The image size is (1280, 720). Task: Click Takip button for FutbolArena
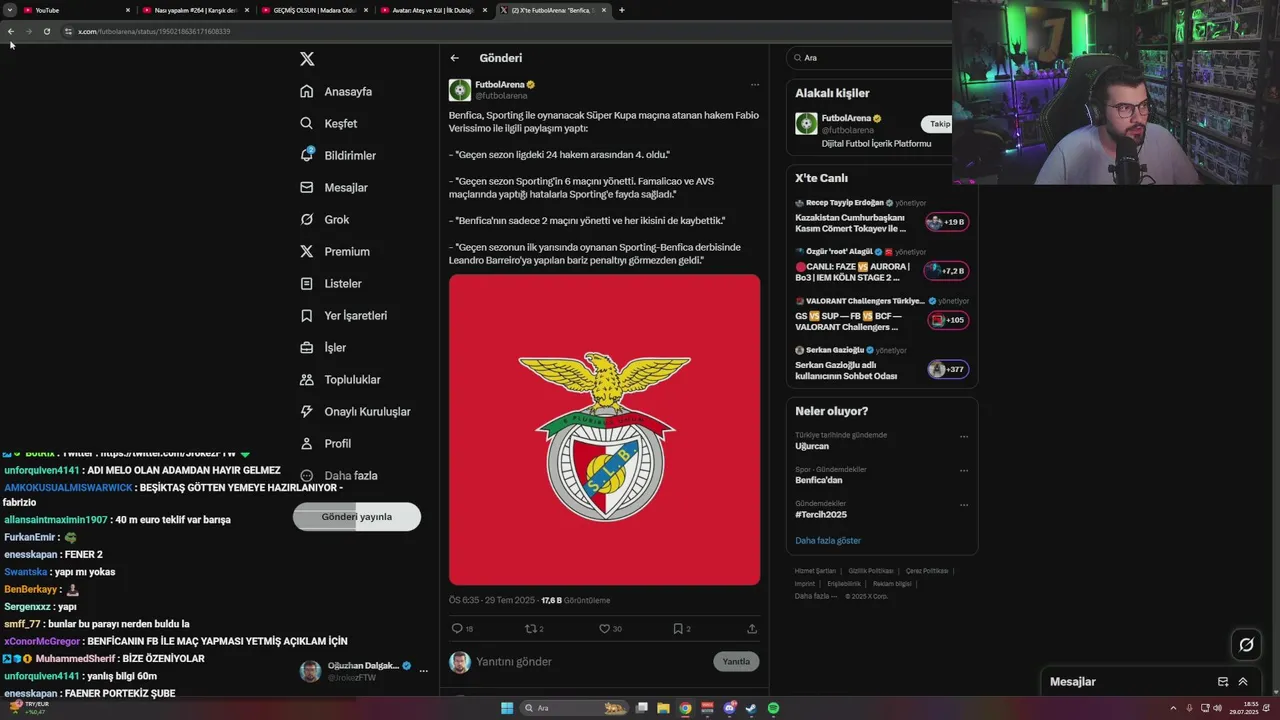[939, 124]
